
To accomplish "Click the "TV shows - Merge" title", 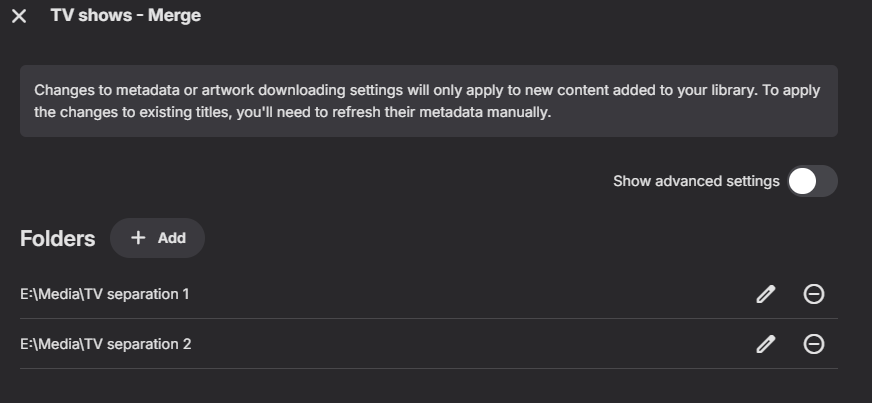I will [125, 16].
